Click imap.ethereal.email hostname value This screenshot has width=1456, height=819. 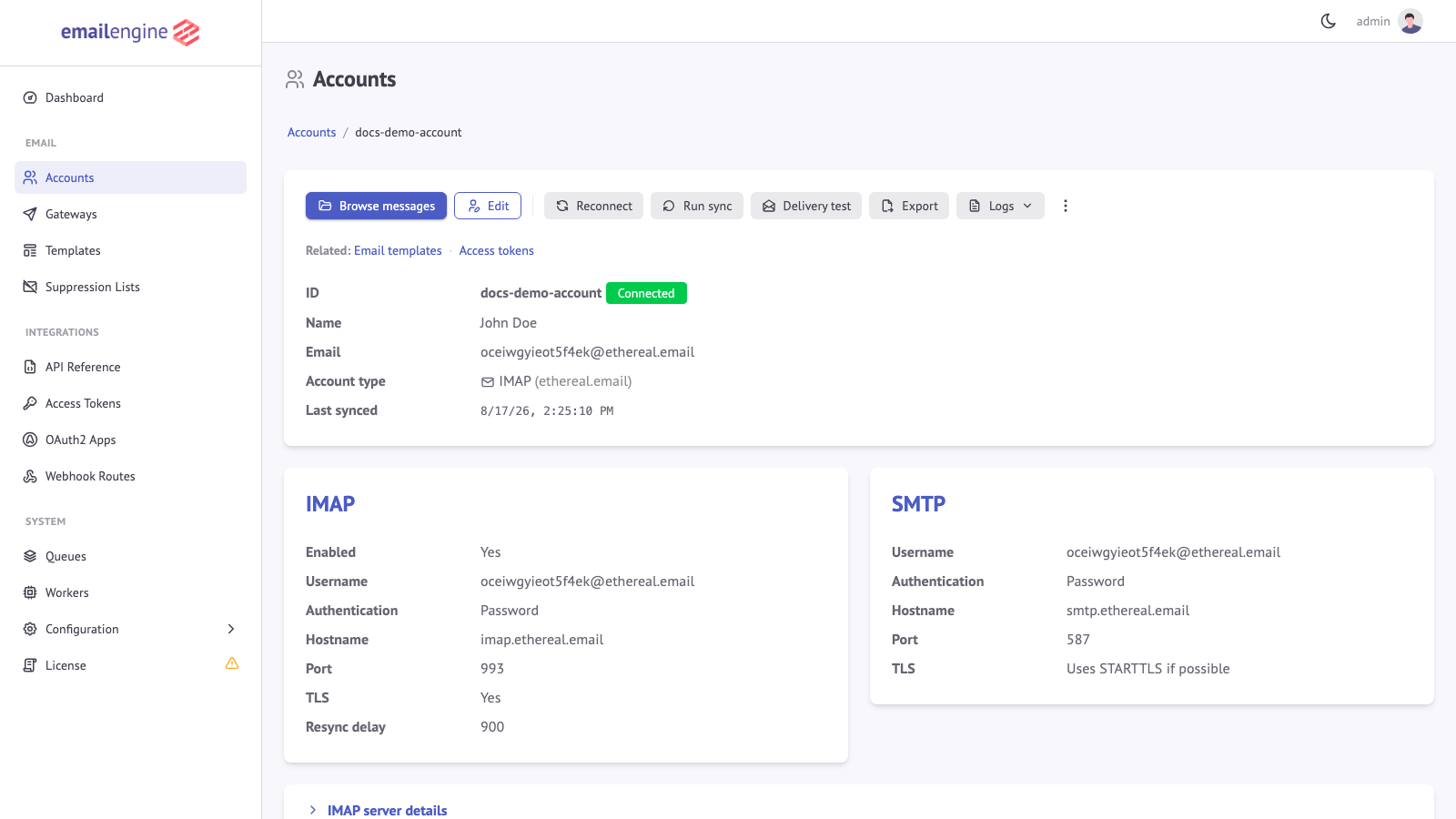tap(541, 640)
